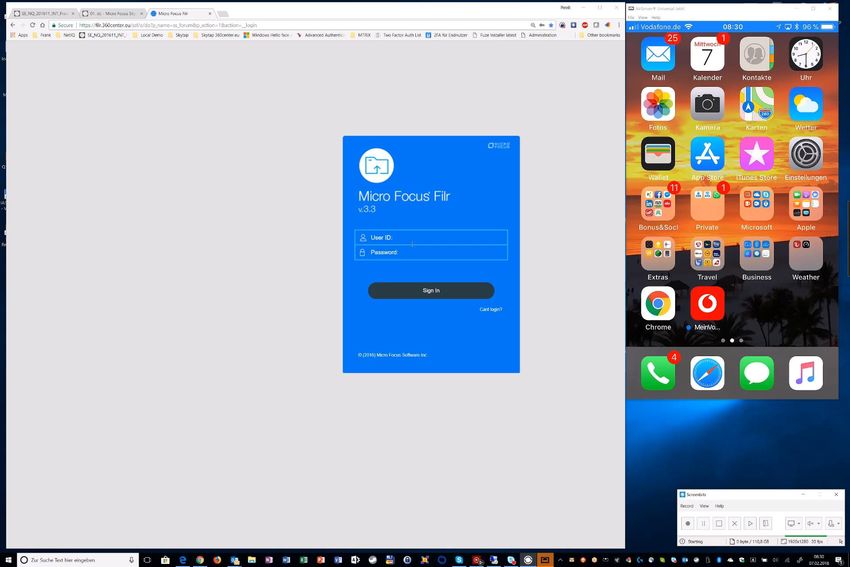
Task: Open the Wetter app icon
Action: click(806, 104)
